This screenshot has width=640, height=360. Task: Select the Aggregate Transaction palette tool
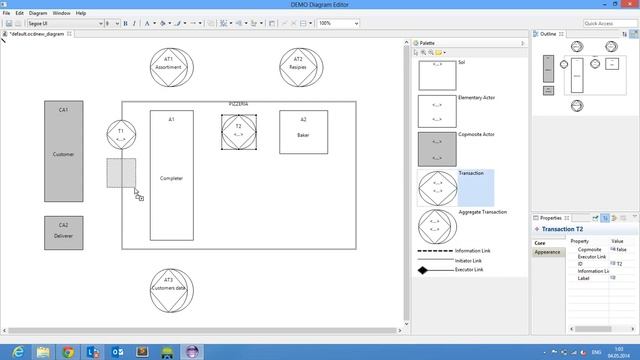[438, 227]
